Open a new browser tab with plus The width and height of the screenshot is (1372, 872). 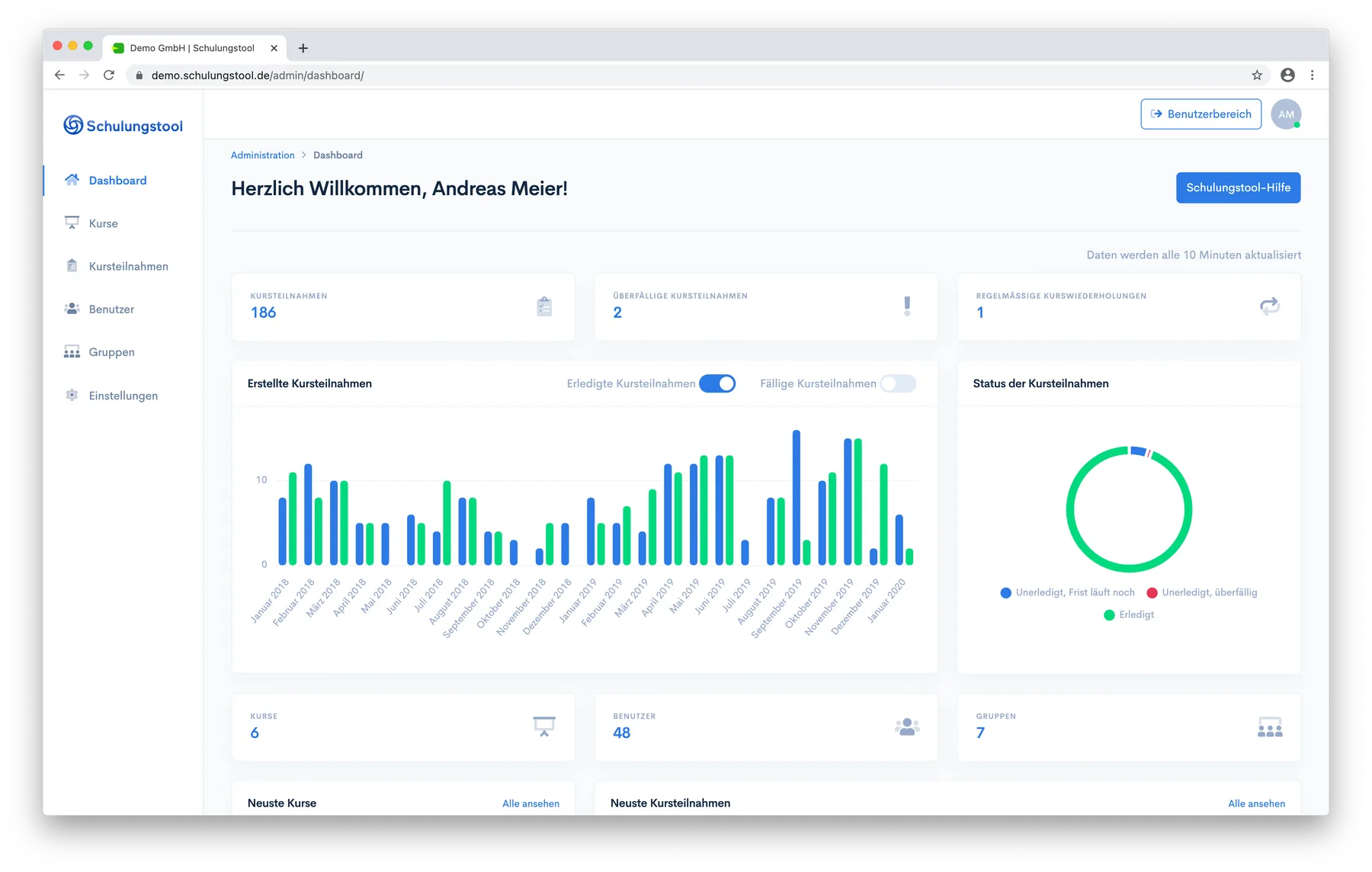[303, 48]
